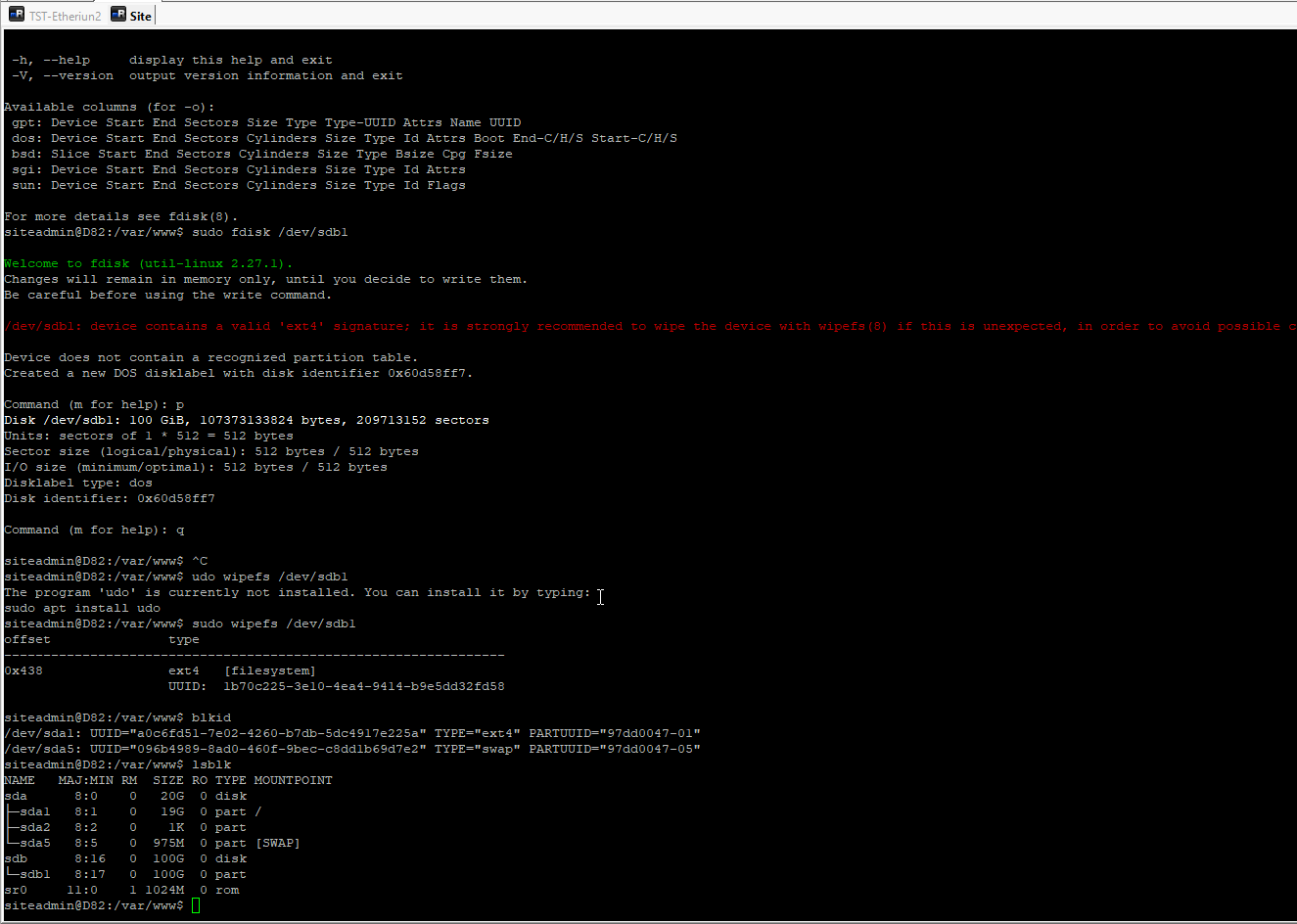Click the 'sda' disk row in lsblk
The width and height of the screenshot is (1297, 924).
tap(125, 796)
